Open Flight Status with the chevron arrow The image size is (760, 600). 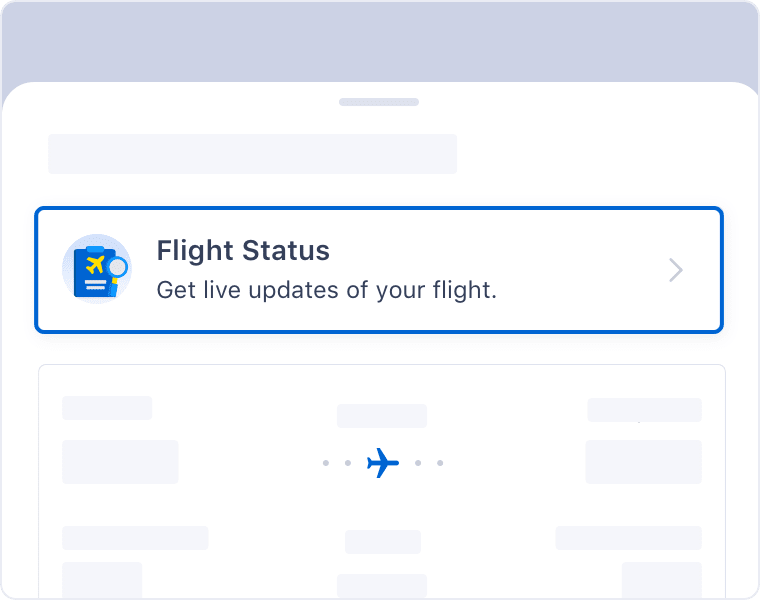tap(676, 270)
